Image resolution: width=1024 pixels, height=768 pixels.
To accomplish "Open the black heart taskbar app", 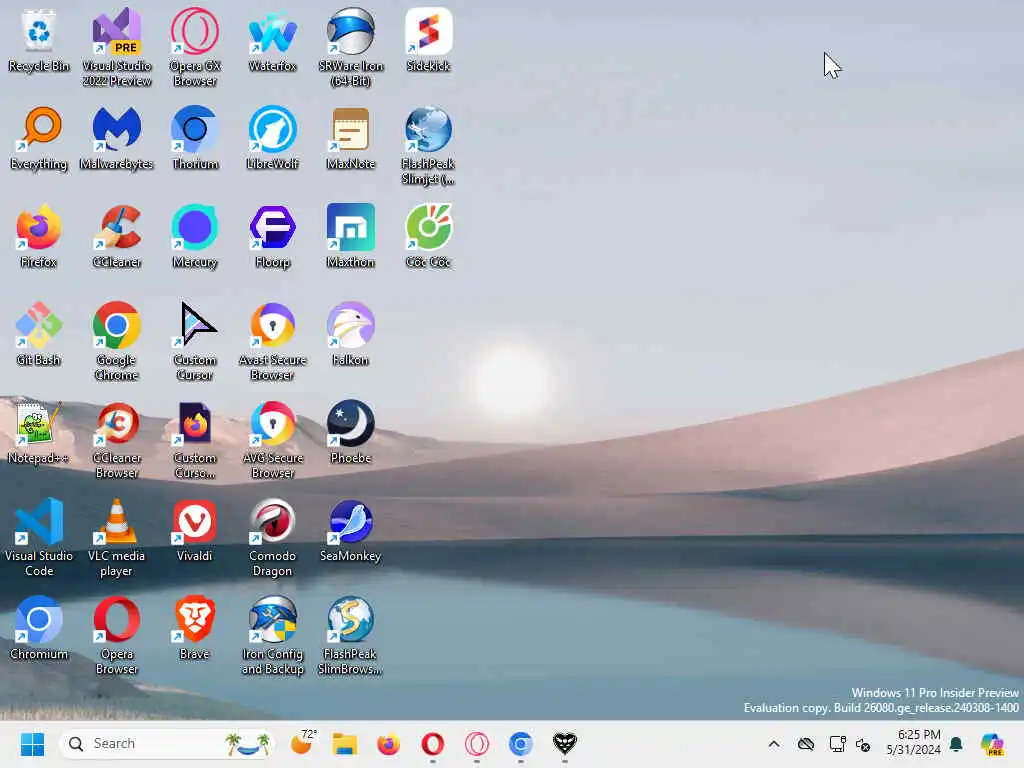I will [x=564, y=744].
